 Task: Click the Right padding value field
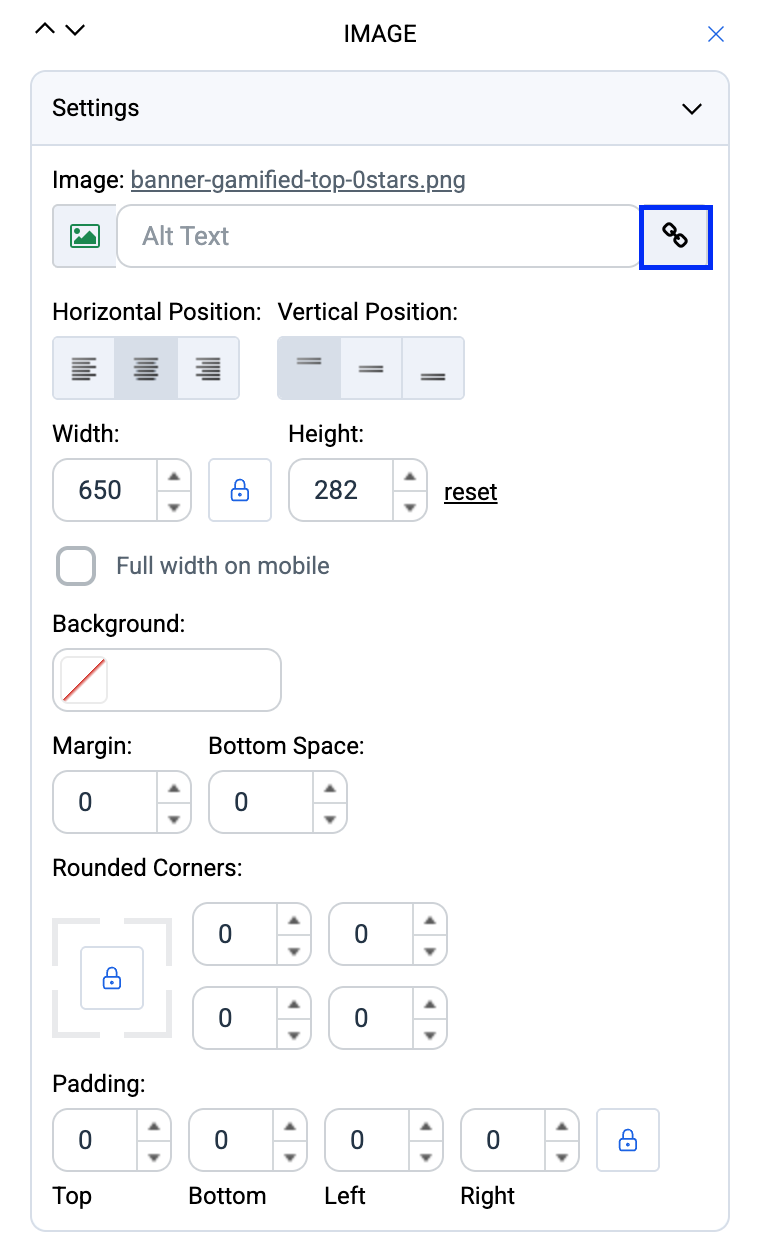(x=503, y=1140)
